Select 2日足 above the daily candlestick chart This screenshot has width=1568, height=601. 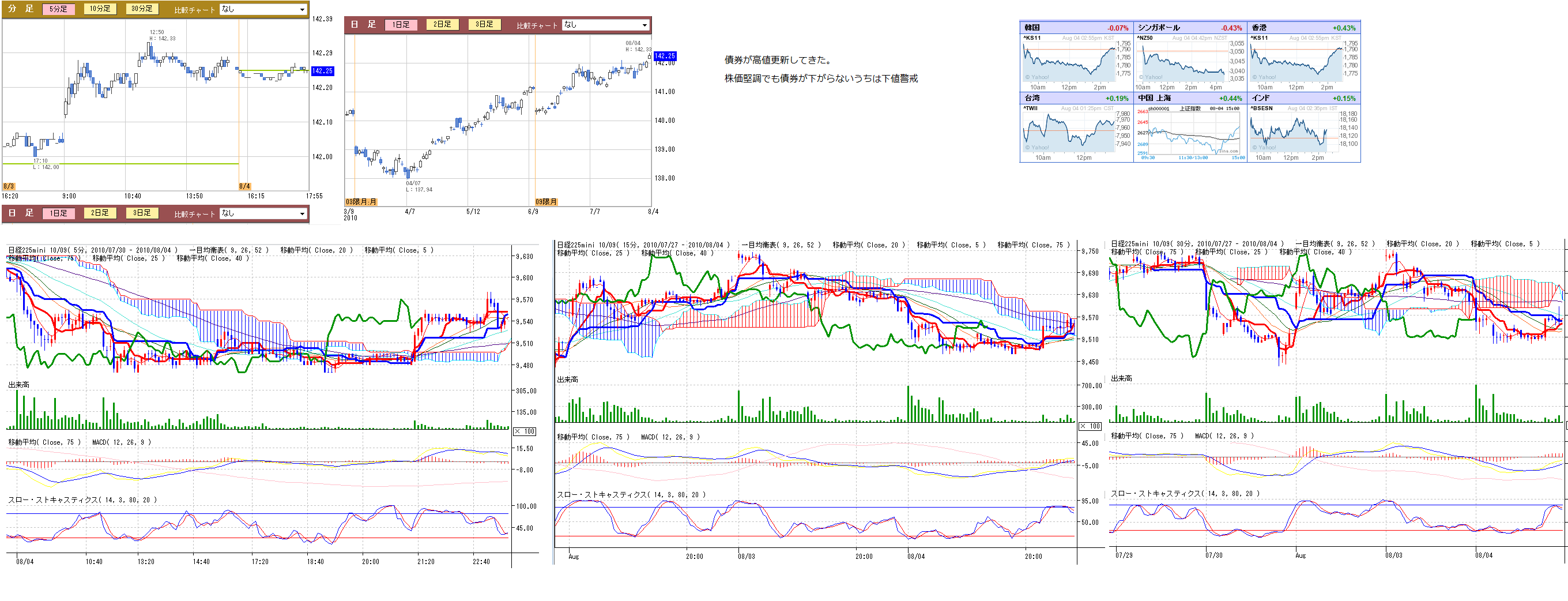tap(443, 25)
